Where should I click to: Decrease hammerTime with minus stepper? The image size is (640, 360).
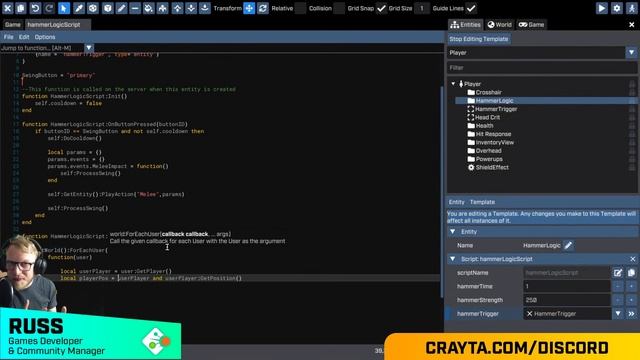coord(618,286)
